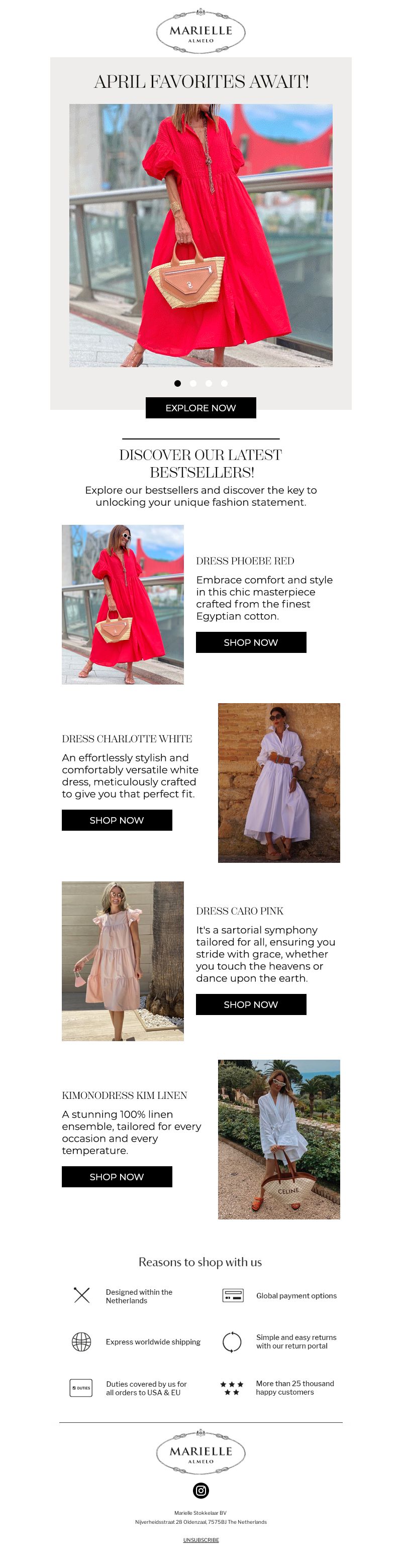
Task: Click the Dress Charlotte White title
Action: tap(127, 739)
